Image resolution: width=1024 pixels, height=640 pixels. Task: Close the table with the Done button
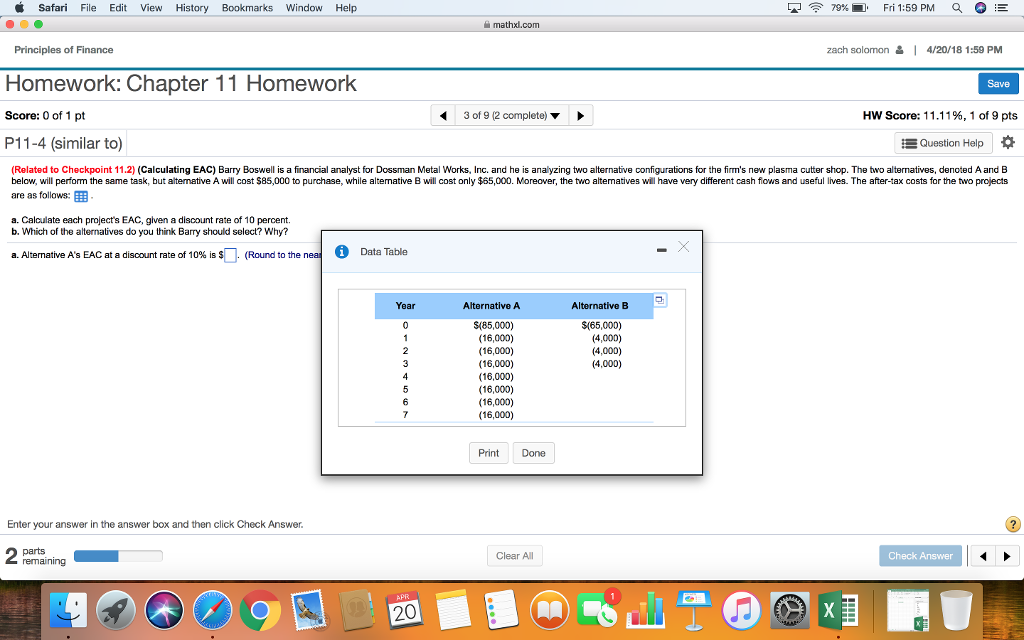coord(533,452)
